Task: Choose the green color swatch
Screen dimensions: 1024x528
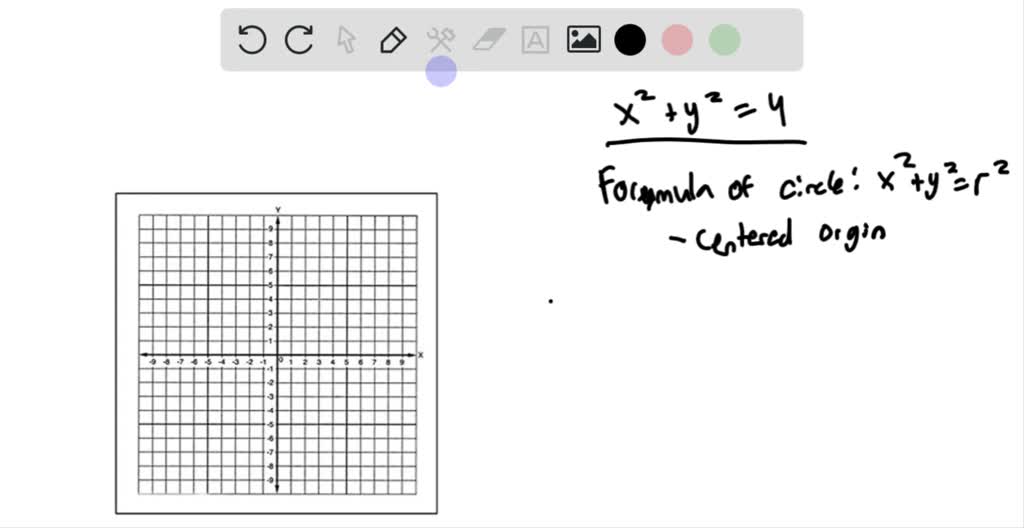Action: (x=724, y=40)
